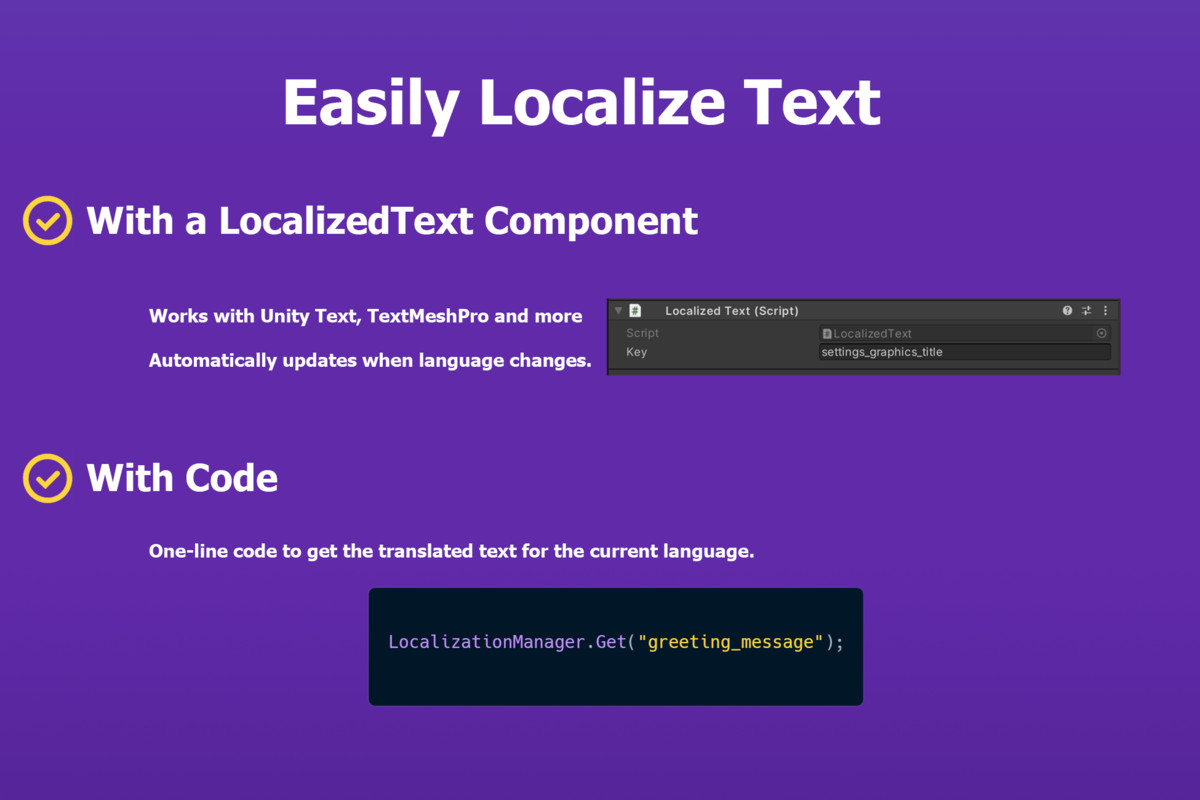
Task: Collapse the Localized Text (Script) component foldout
Action: [618, 311]
